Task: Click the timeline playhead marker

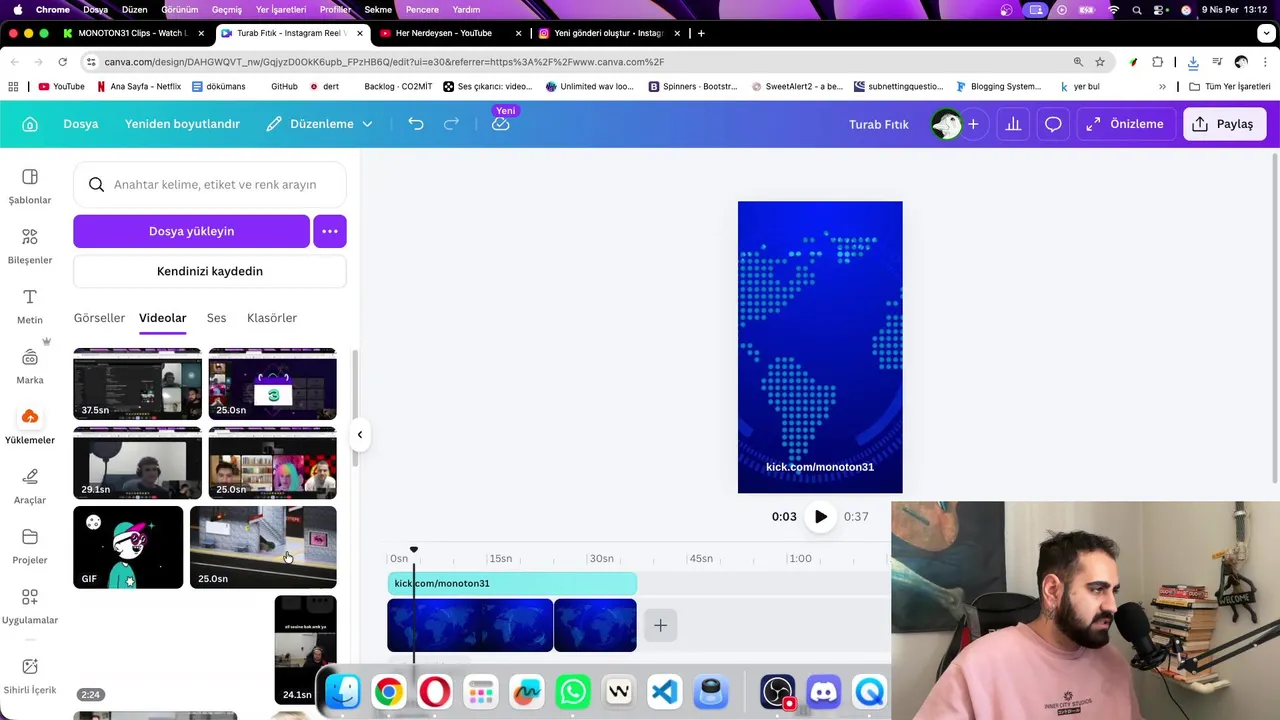Action: pyautogui.click(x=414, y=551)
